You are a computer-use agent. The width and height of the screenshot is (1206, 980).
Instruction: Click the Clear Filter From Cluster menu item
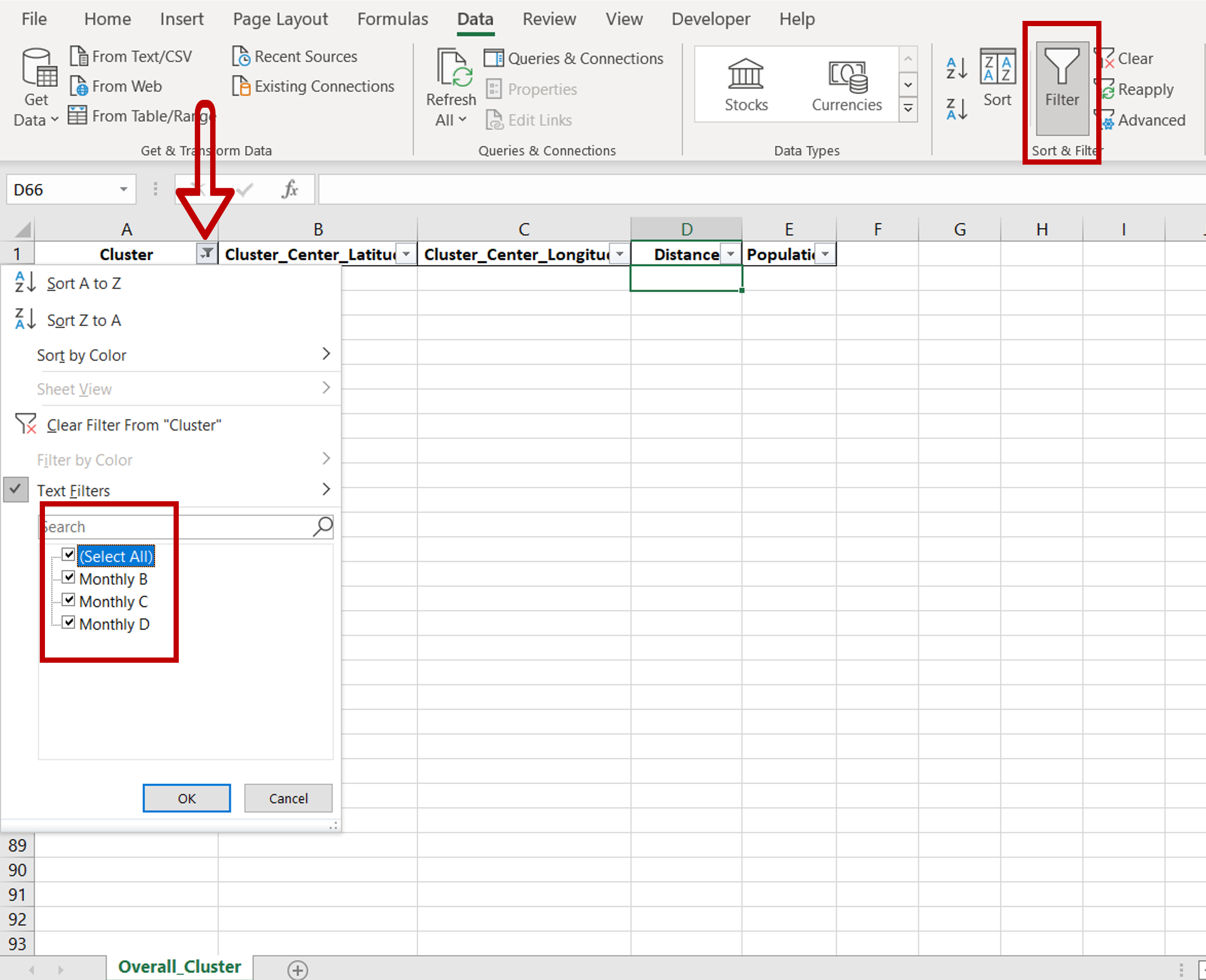click(133, 426)
